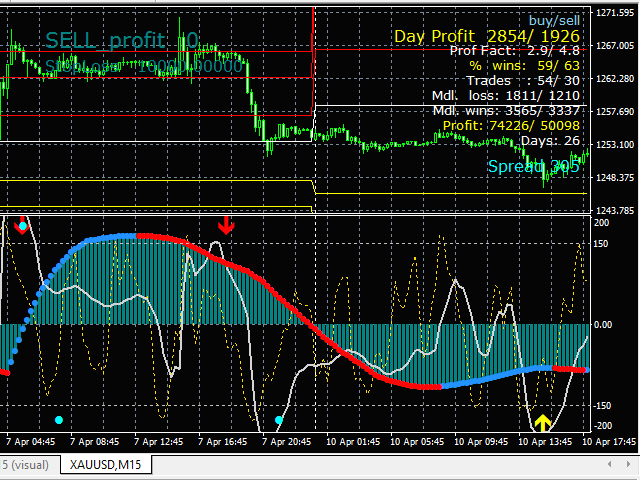The image size is (640, 480).
Task: Click the cyan dot circled in red
Action: (x=22, y=226)
